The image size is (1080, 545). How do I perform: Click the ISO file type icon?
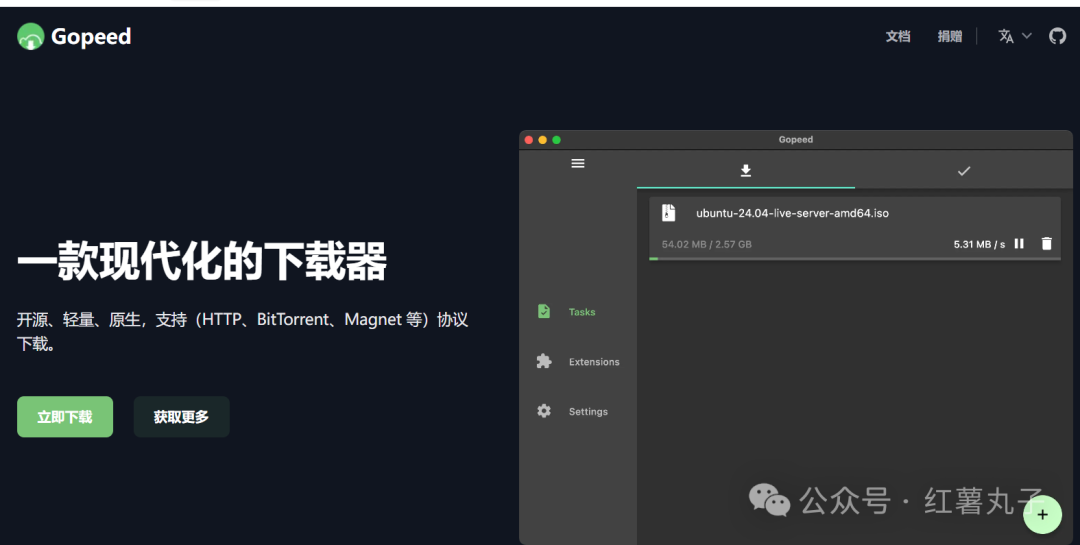(x=669, y=213)
